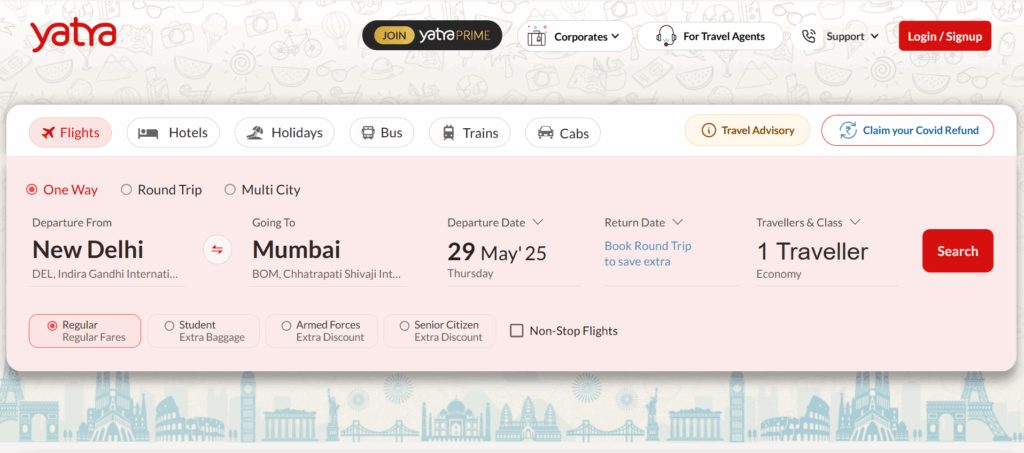Click the Yatra logo
The image size is (1024, 453).
pos(73,36)
